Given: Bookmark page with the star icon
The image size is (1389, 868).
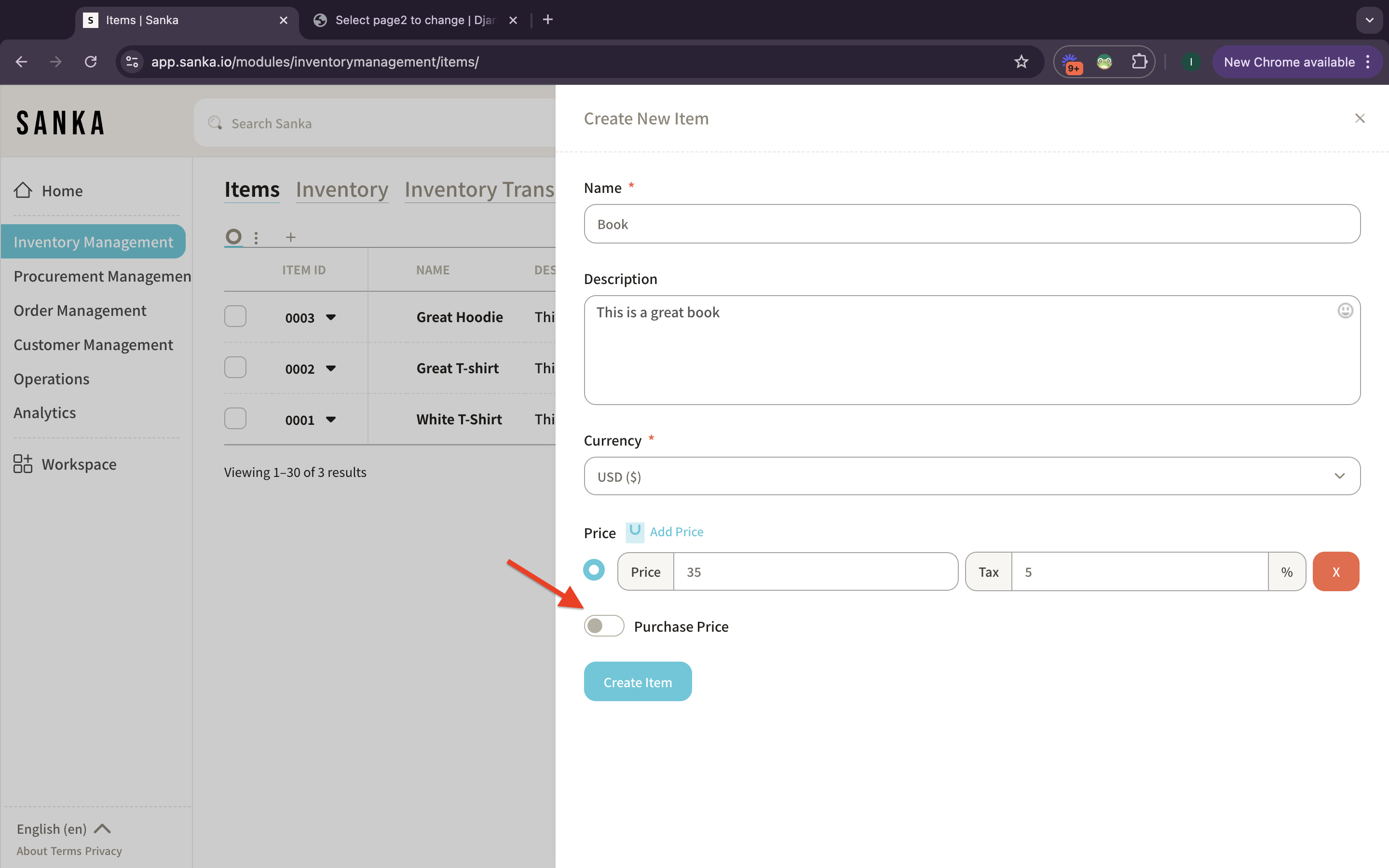Looking at the screenshot, I should pyautogui.click(x=1021, y=61).
